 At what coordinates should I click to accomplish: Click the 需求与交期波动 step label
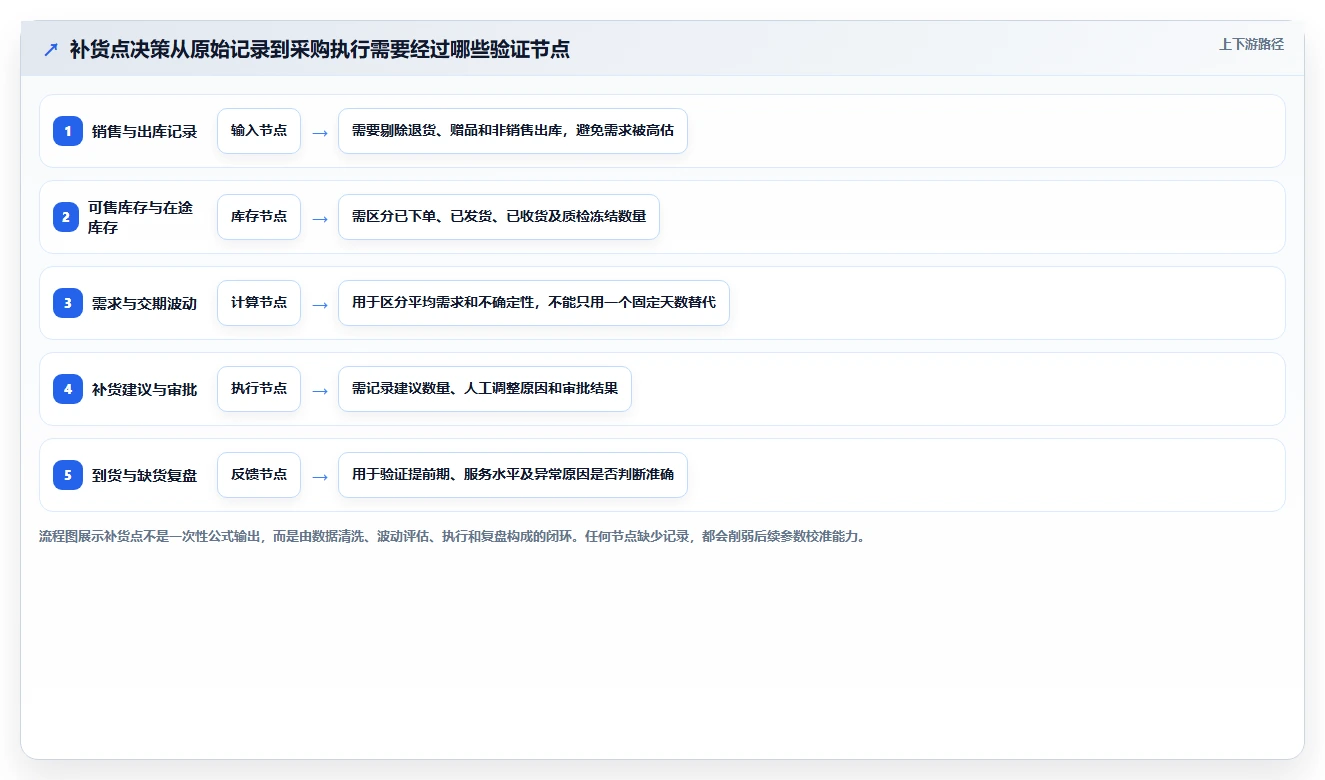pyautogui.click(x=145, y=303)
